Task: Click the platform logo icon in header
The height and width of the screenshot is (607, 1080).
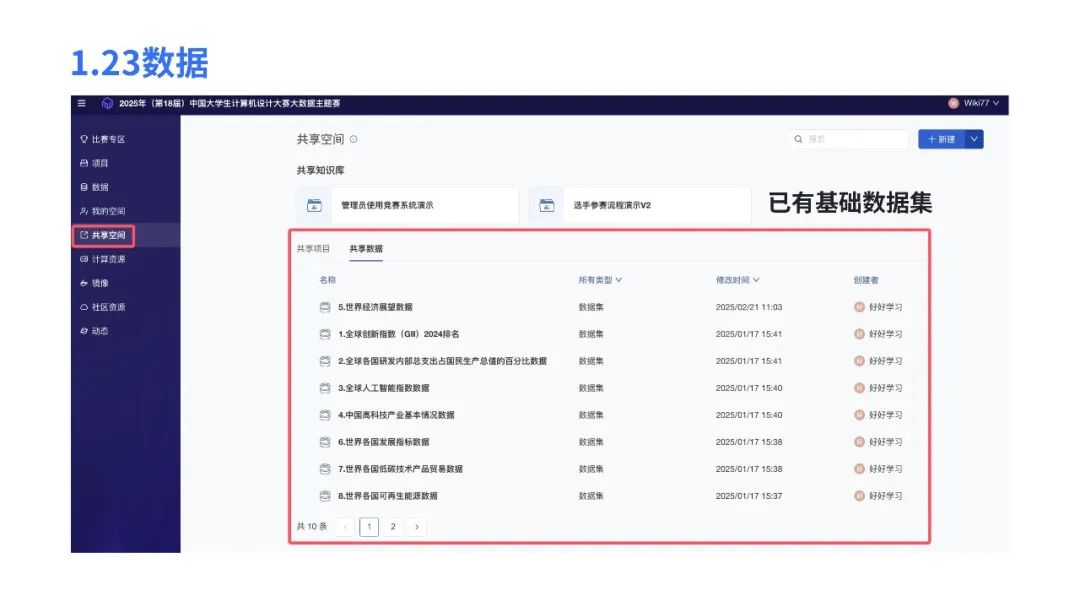Action: click(x=107, y=103)
